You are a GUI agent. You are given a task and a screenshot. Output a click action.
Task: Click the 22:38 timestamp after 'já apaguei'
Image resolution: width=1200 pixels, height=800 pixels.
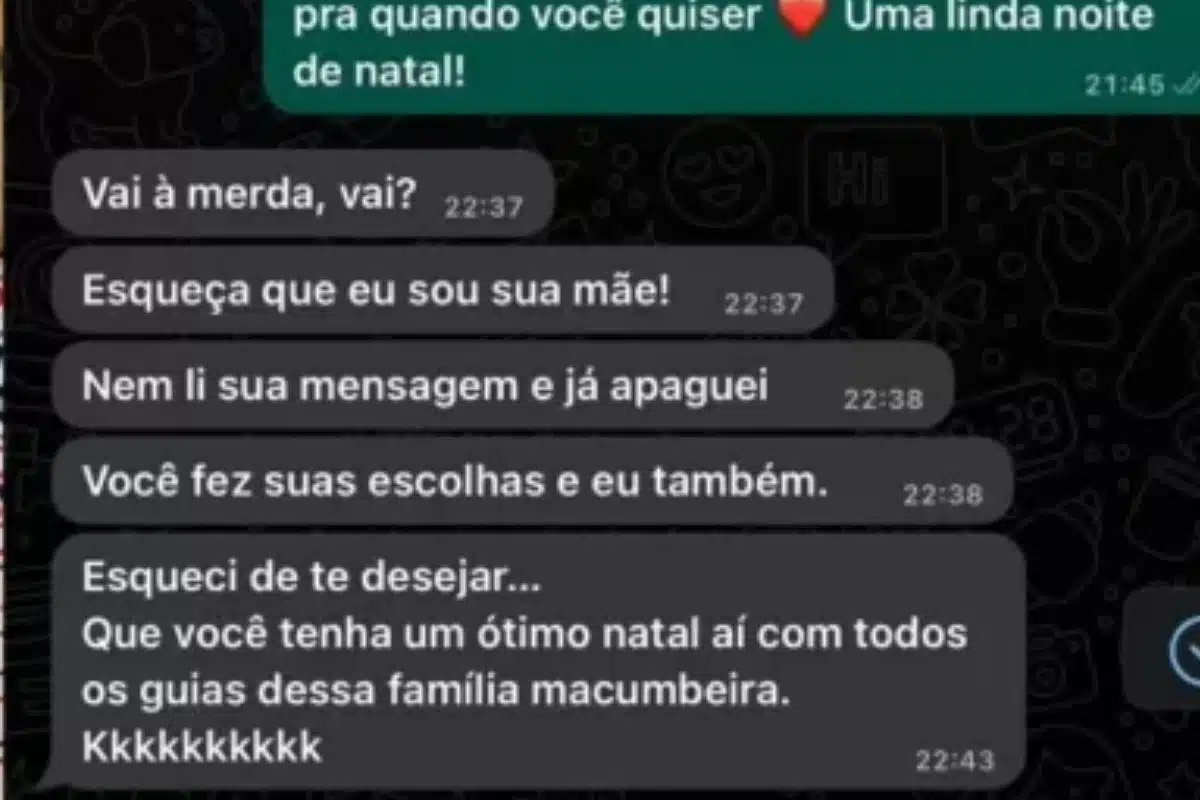[883, 400]
